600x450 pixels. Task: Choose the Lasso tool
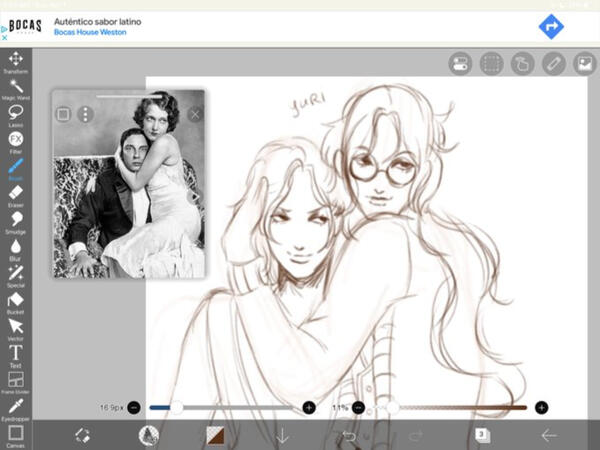pos(16,113)
